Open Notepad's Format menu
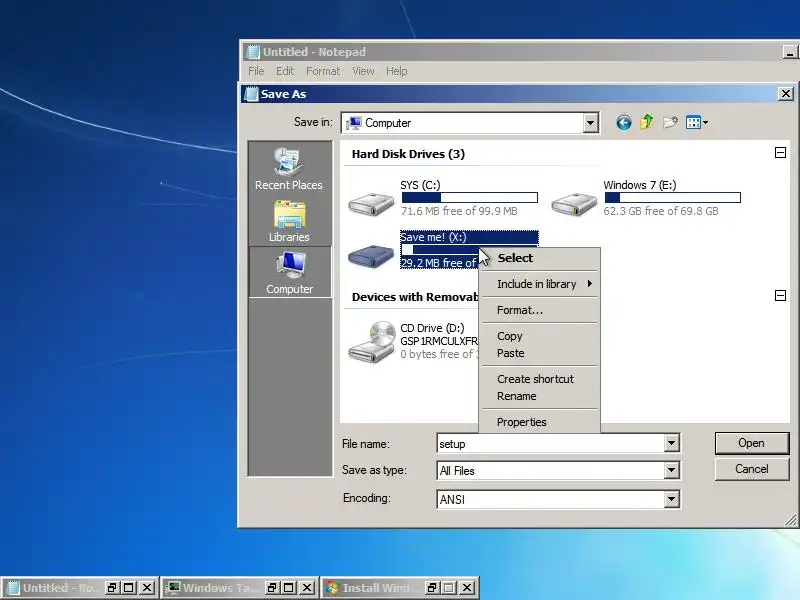800x600 pixels. [x=323, y=71]
